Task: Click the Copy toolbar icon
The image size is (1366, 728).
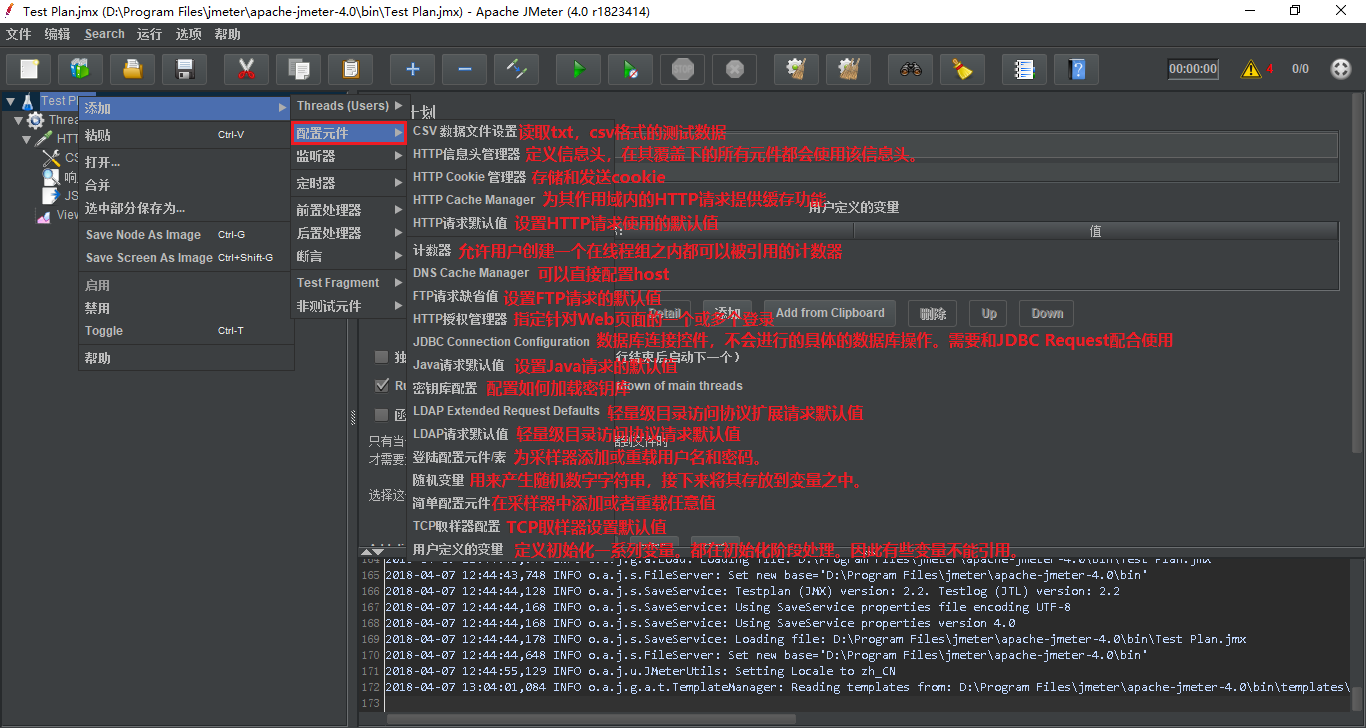Action: tap(298, 69)
